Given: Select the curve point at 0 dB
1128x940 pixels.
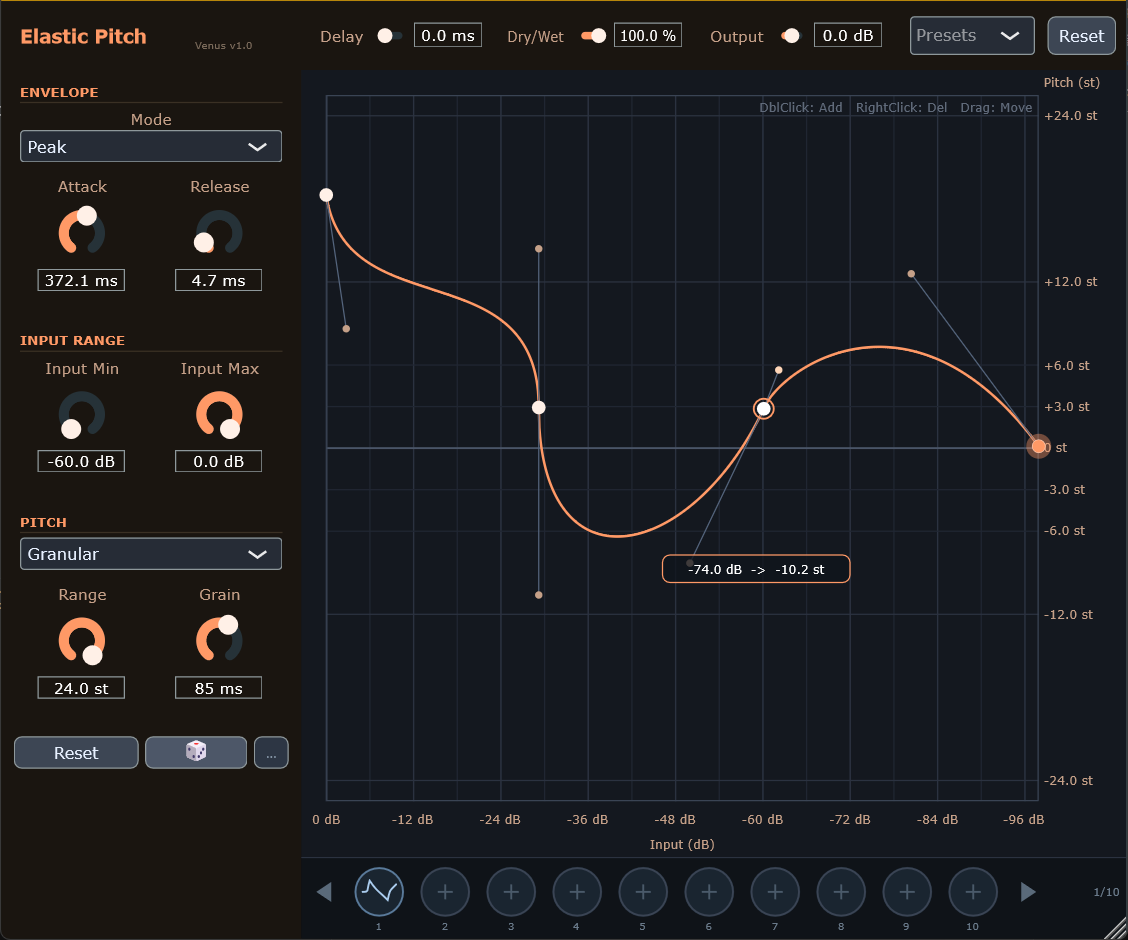Looking at the screenshot, I should [x=326, y=195].
